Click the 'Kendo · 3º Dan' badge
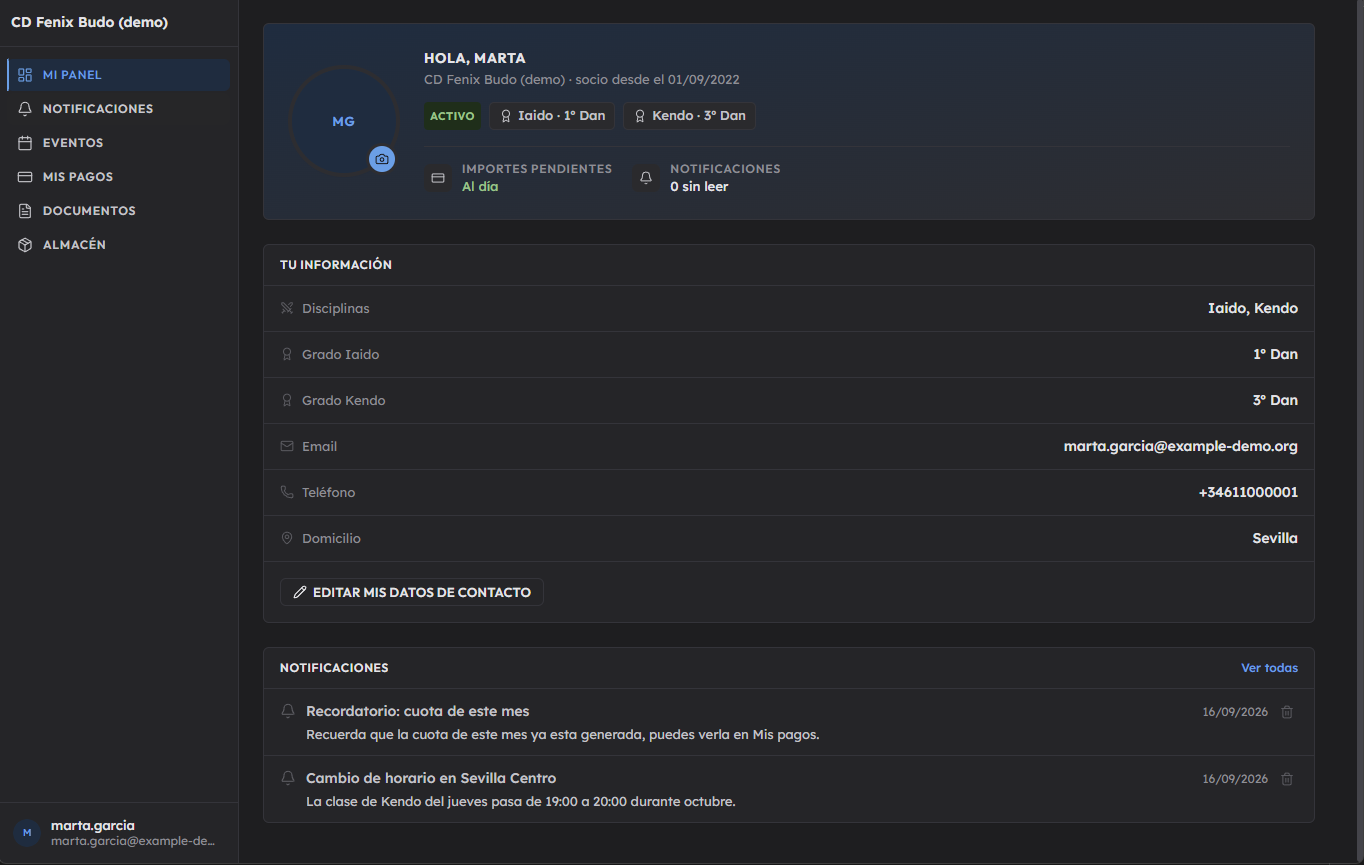Viewport: 1364px width, 865px height. [689, 116]
